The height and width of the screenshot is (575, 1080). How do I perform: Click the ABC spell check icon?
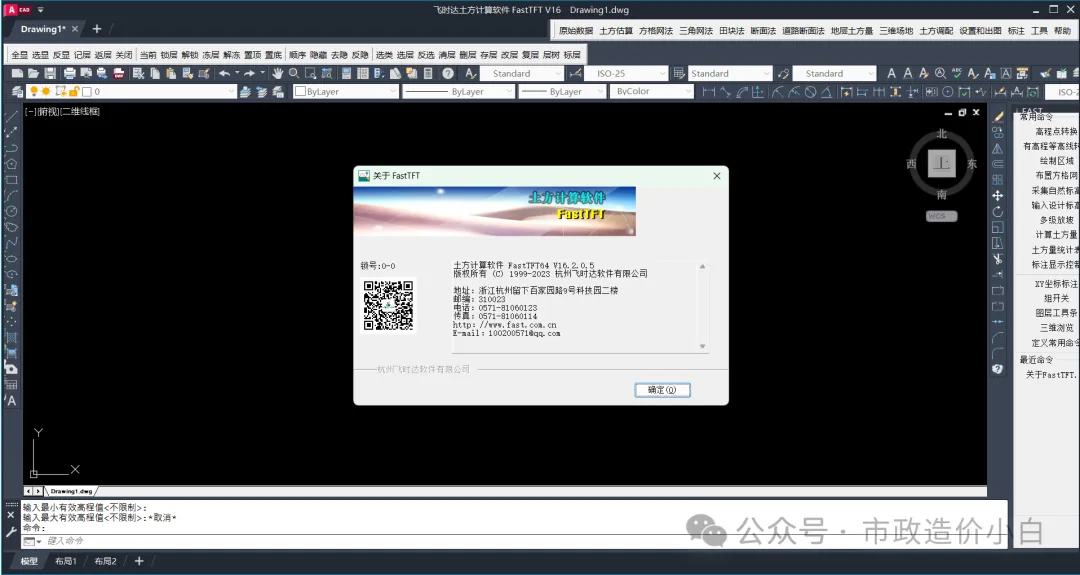coord(957,73)
